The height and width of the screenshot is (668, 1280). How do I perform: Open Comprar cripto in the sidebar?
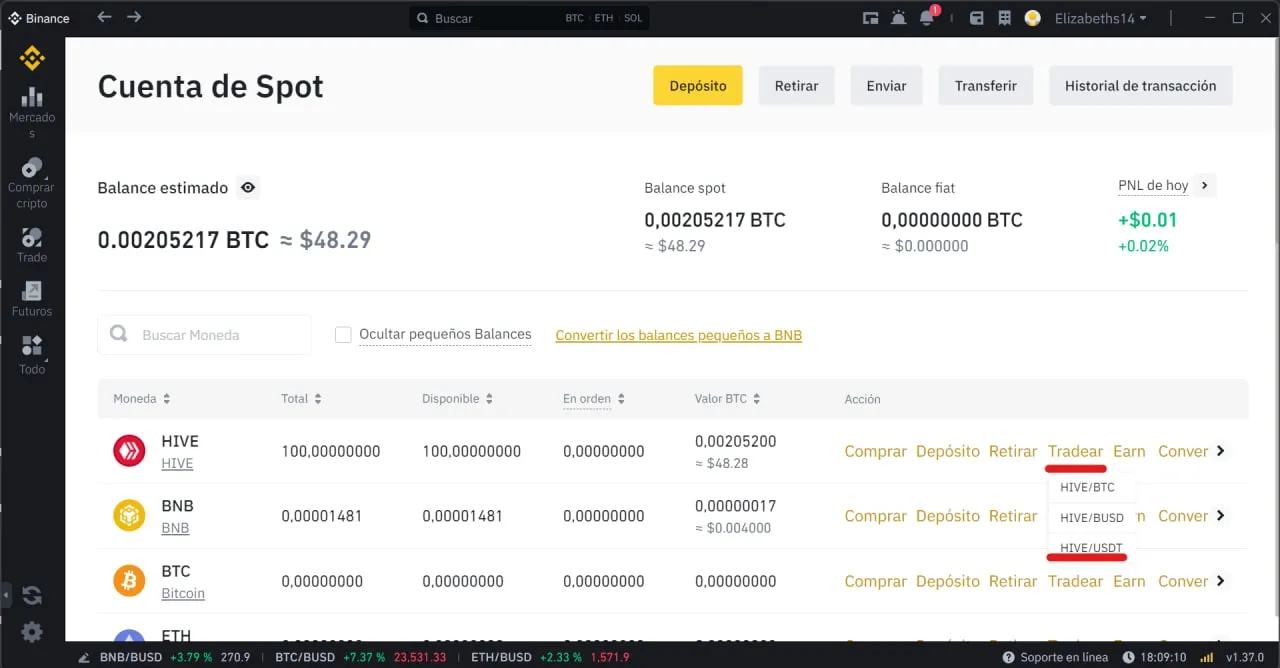pos(32,183)
